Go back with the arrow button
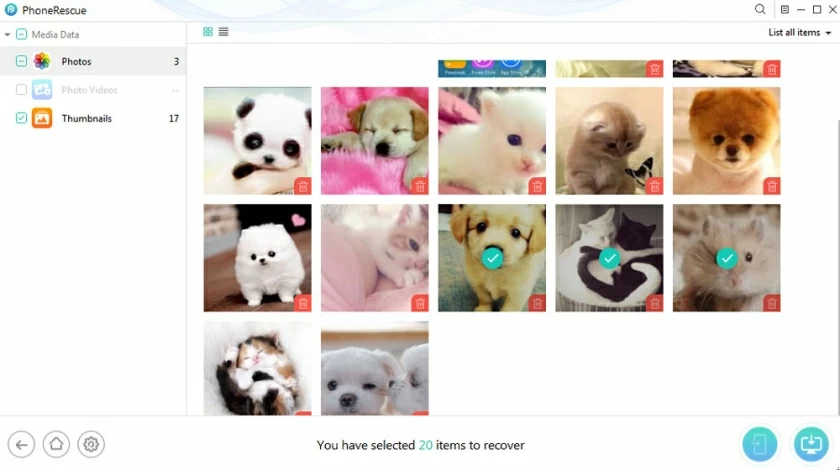 click(x=21, y=444)
